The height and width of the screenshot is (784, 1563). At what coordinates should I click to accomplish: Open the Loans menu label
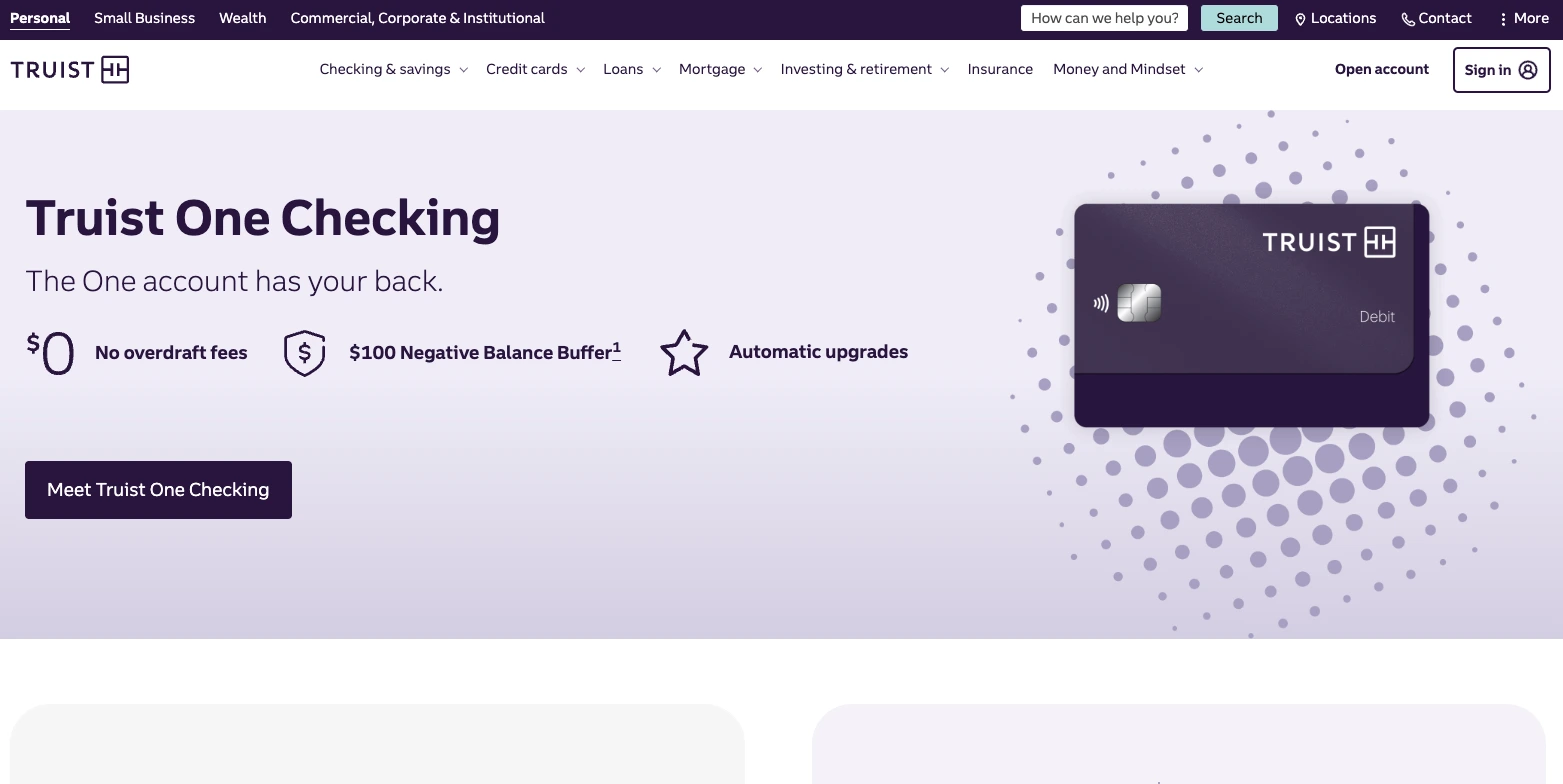tap(623, 69)
